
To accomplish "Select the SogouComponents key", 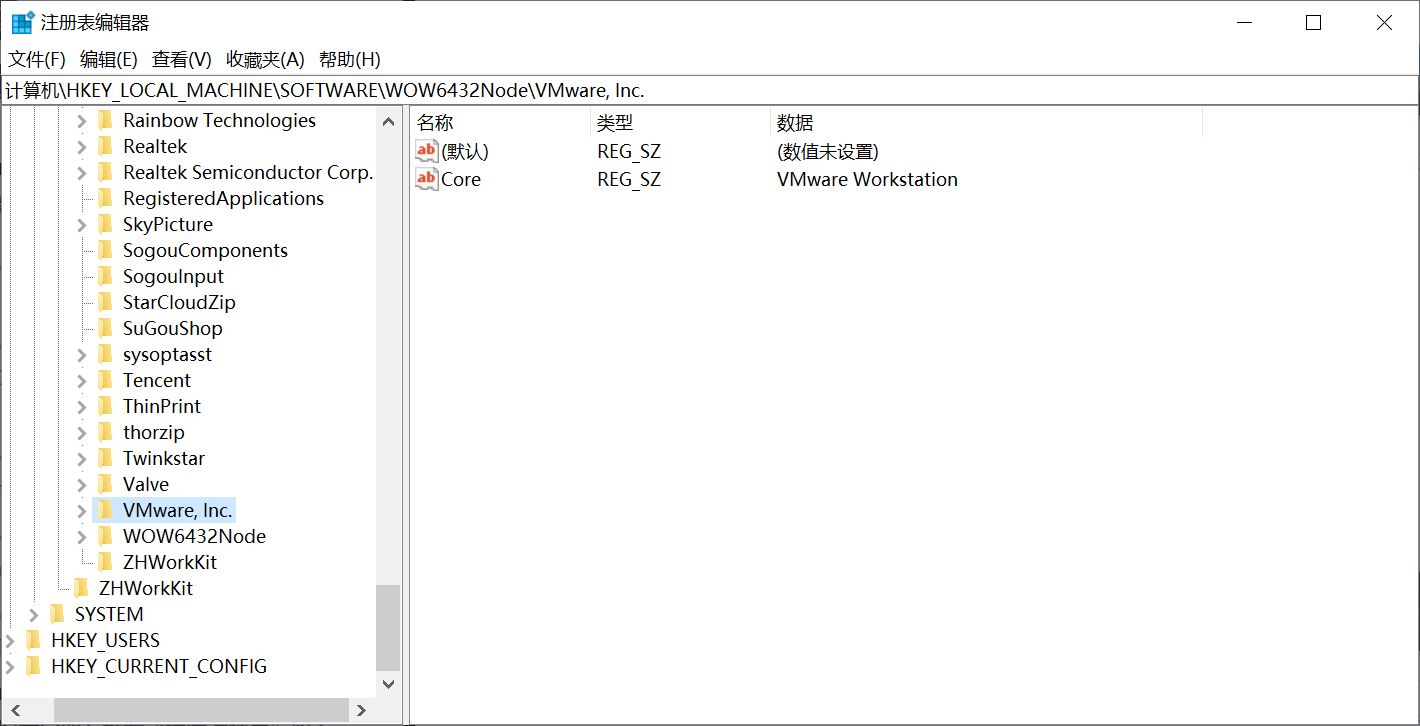I will [x=205, y=250].
